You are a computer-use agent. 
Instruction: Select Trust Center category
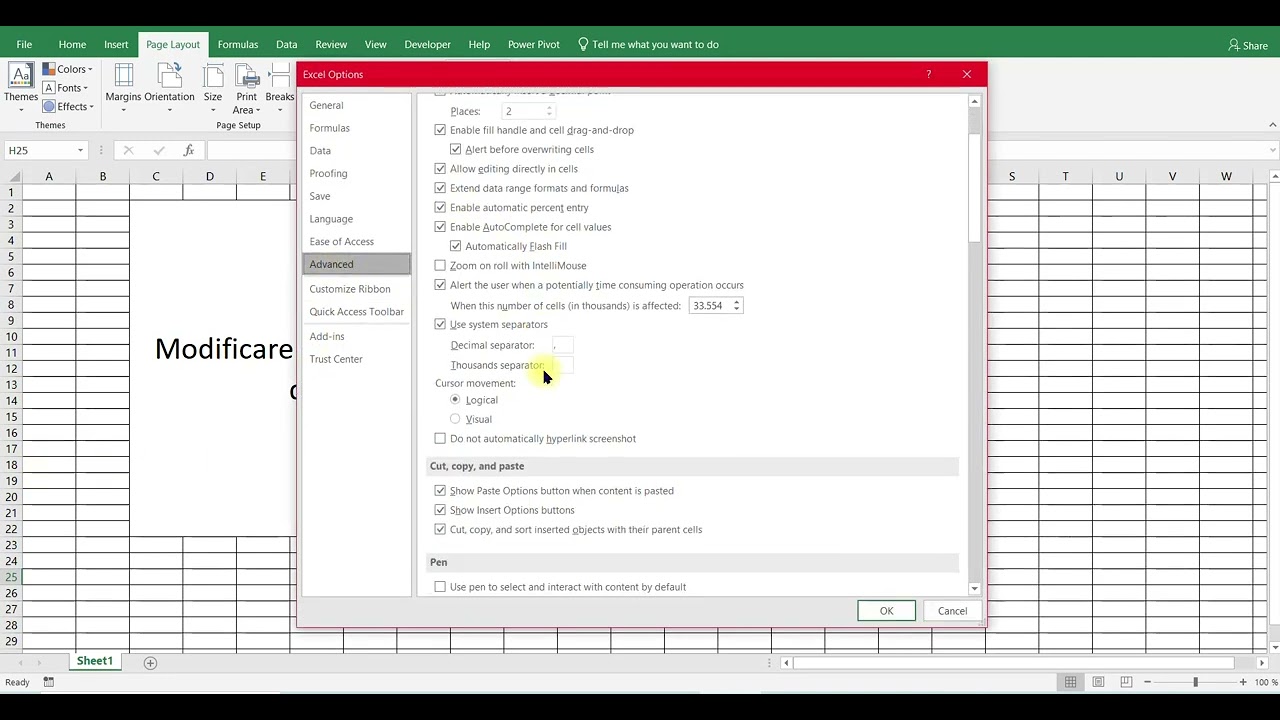(x=356, y=359)
